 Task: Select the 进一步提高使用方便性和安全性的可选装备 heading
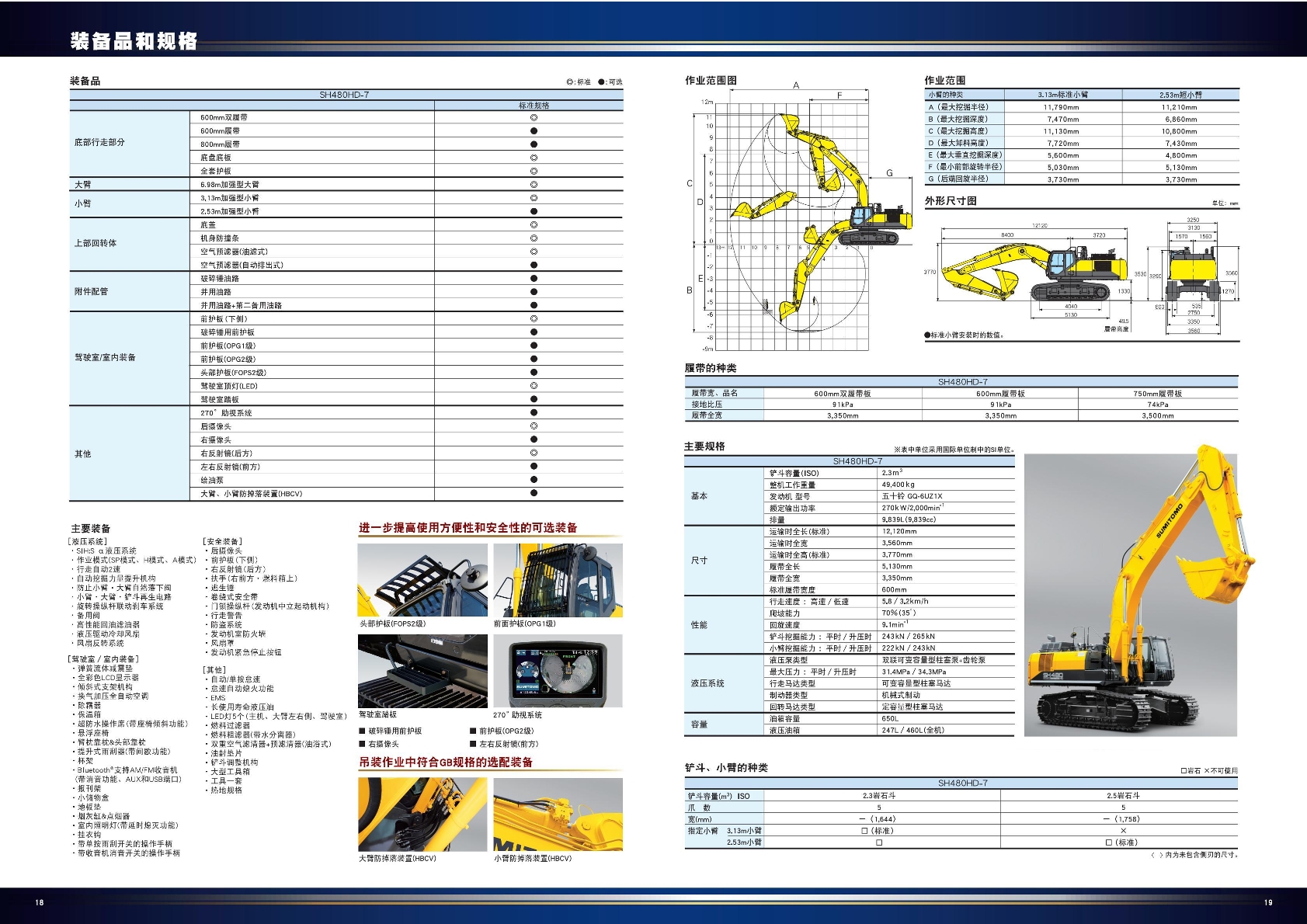click(468, 528)
